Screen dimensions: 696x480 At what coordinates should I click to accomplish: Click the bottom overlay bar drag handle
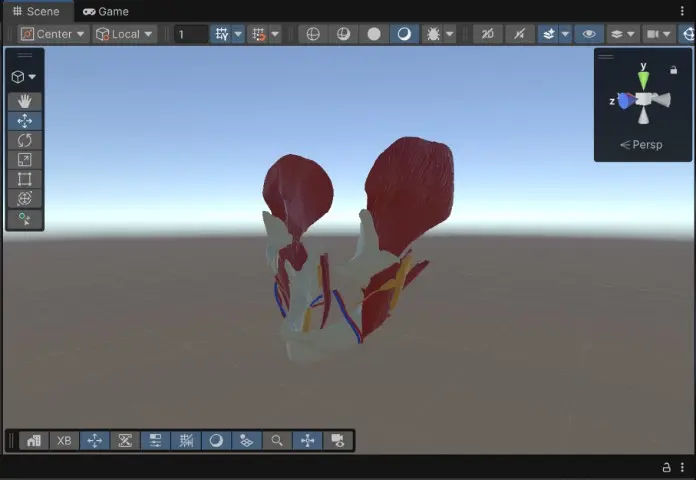pos(12,440)
